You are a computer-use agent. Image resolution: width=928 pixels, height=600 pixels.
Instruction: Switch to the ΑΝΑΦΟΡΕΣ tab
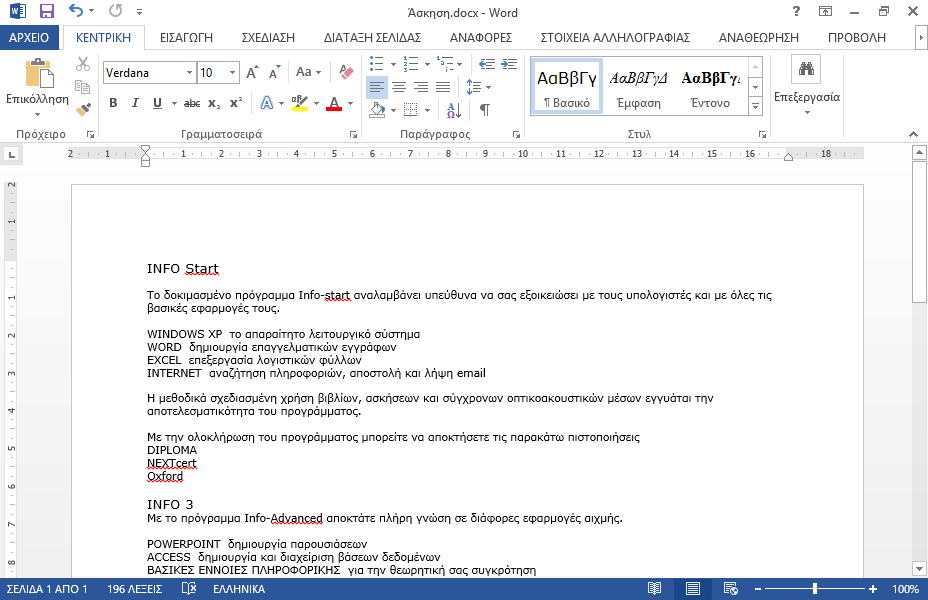tap(481, 37)
